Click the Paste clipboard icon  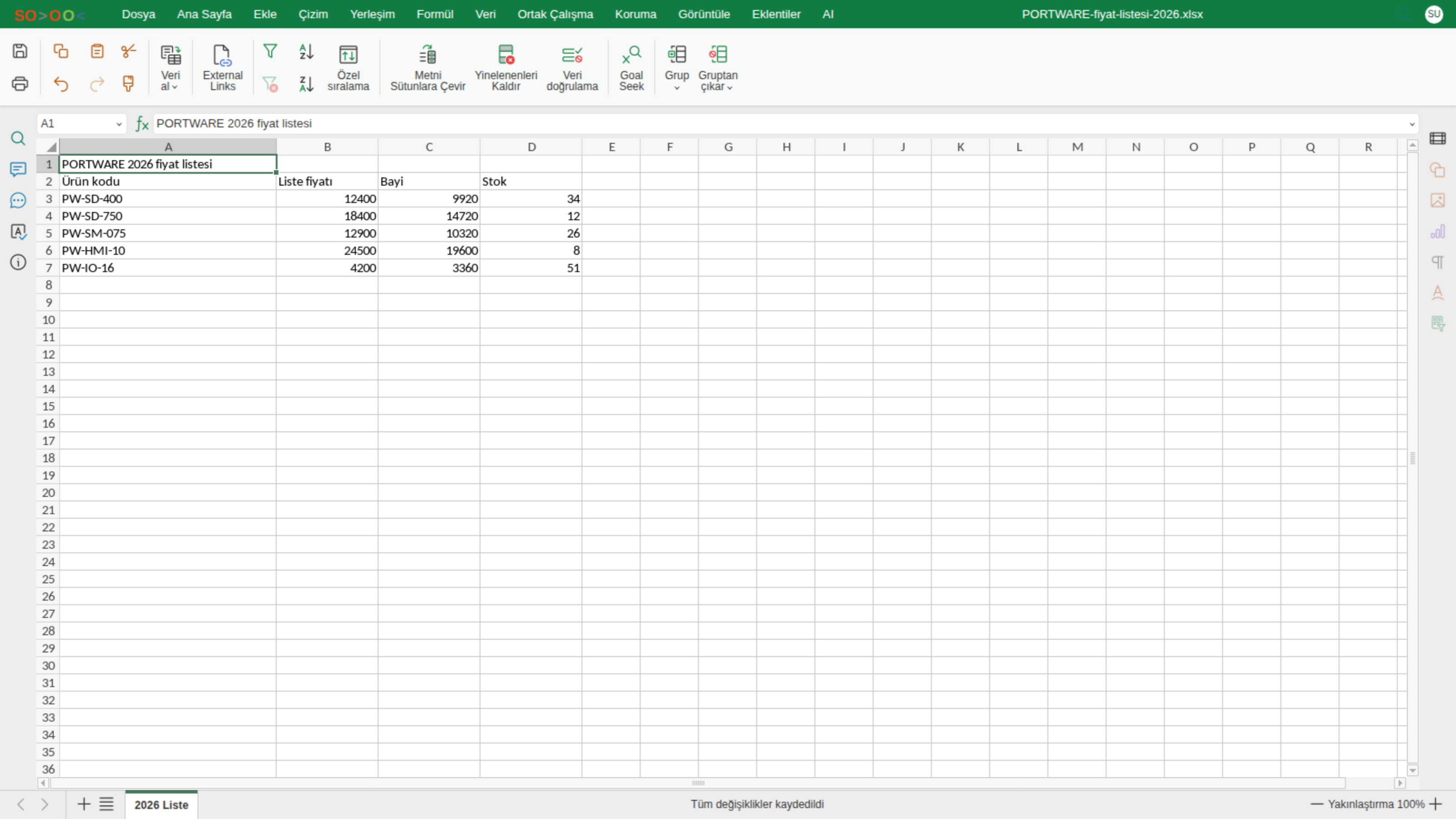click(x=97, y=51)
